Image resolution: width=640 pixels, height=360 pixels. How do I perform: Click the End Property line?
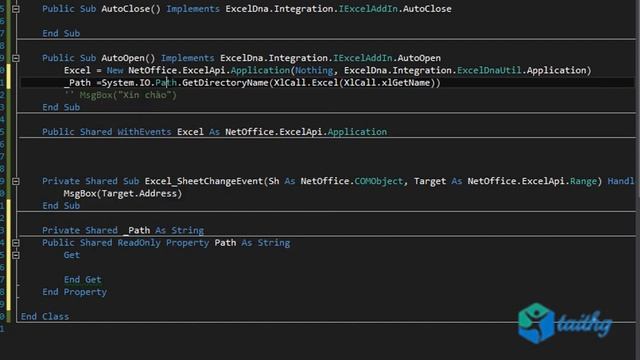(x=75, y=292)
